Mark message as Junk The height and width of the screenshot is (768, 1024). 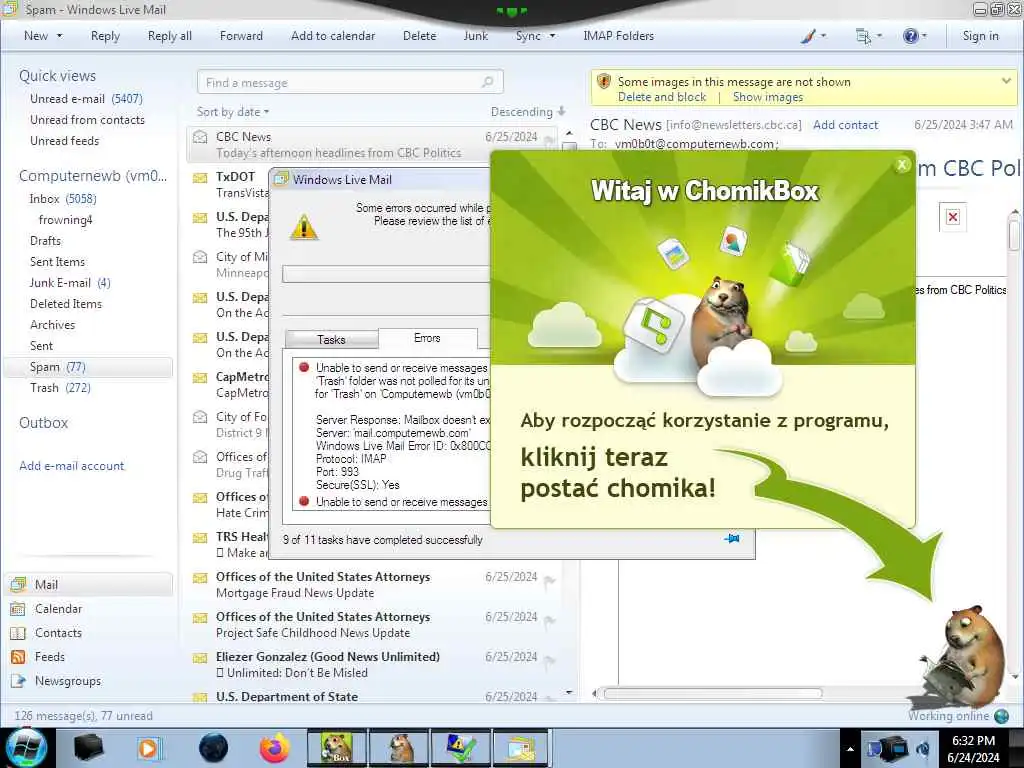point(475,36)
